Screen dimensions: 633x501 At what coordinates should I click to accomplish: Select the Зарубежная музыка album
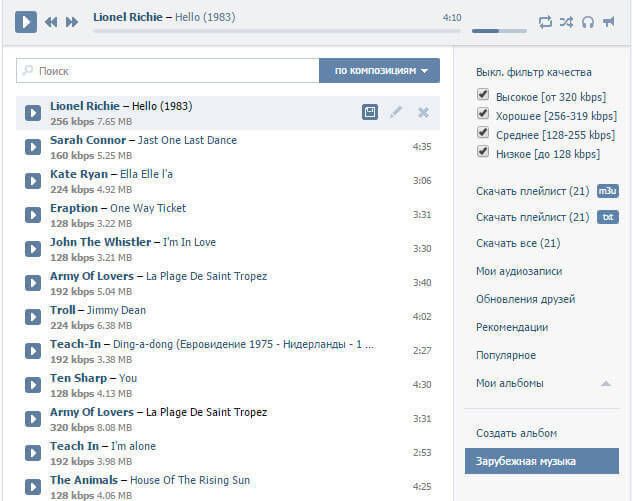click(542, 461)
